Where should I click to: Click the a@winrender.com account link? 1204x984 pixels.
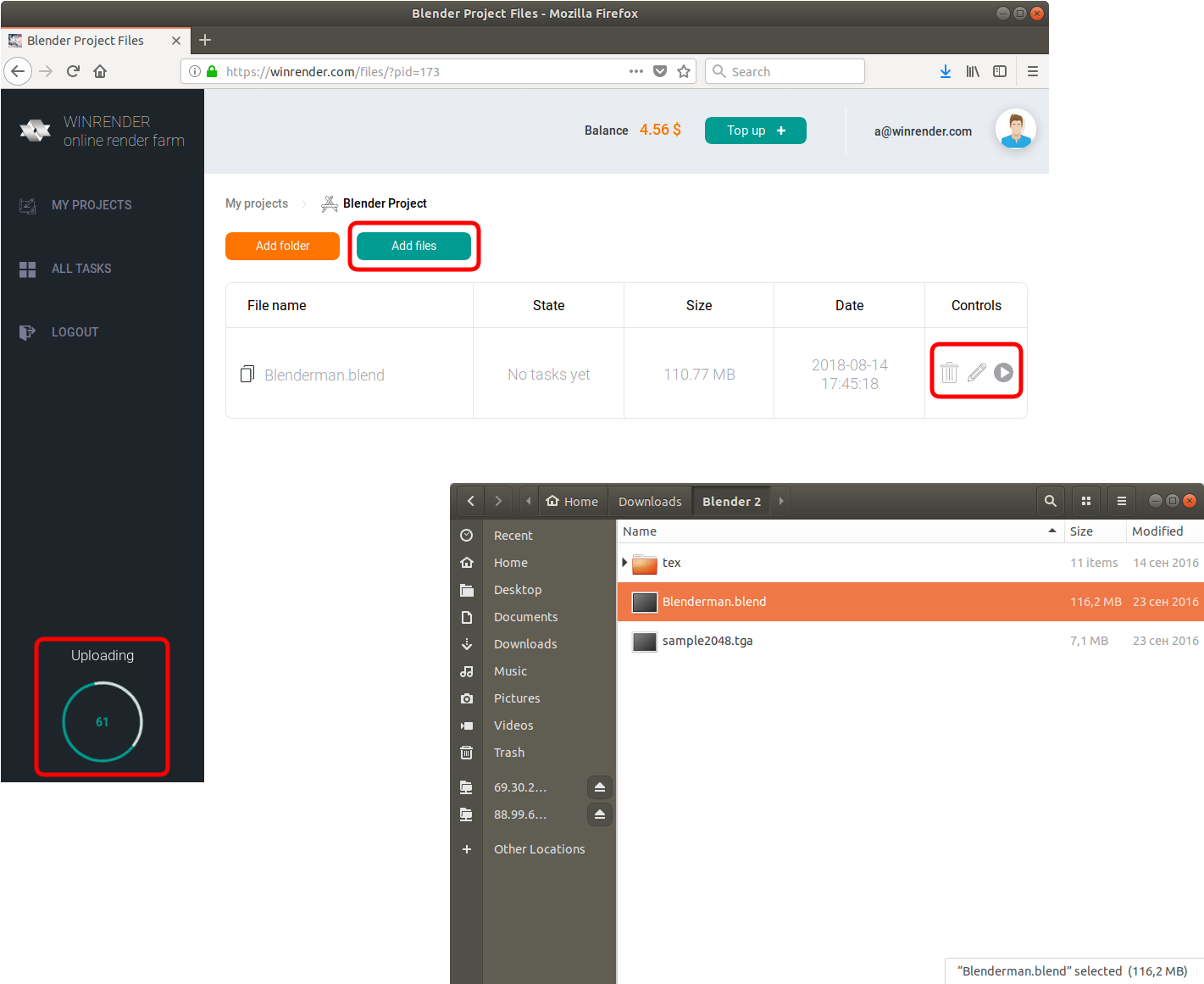(923, 131)
